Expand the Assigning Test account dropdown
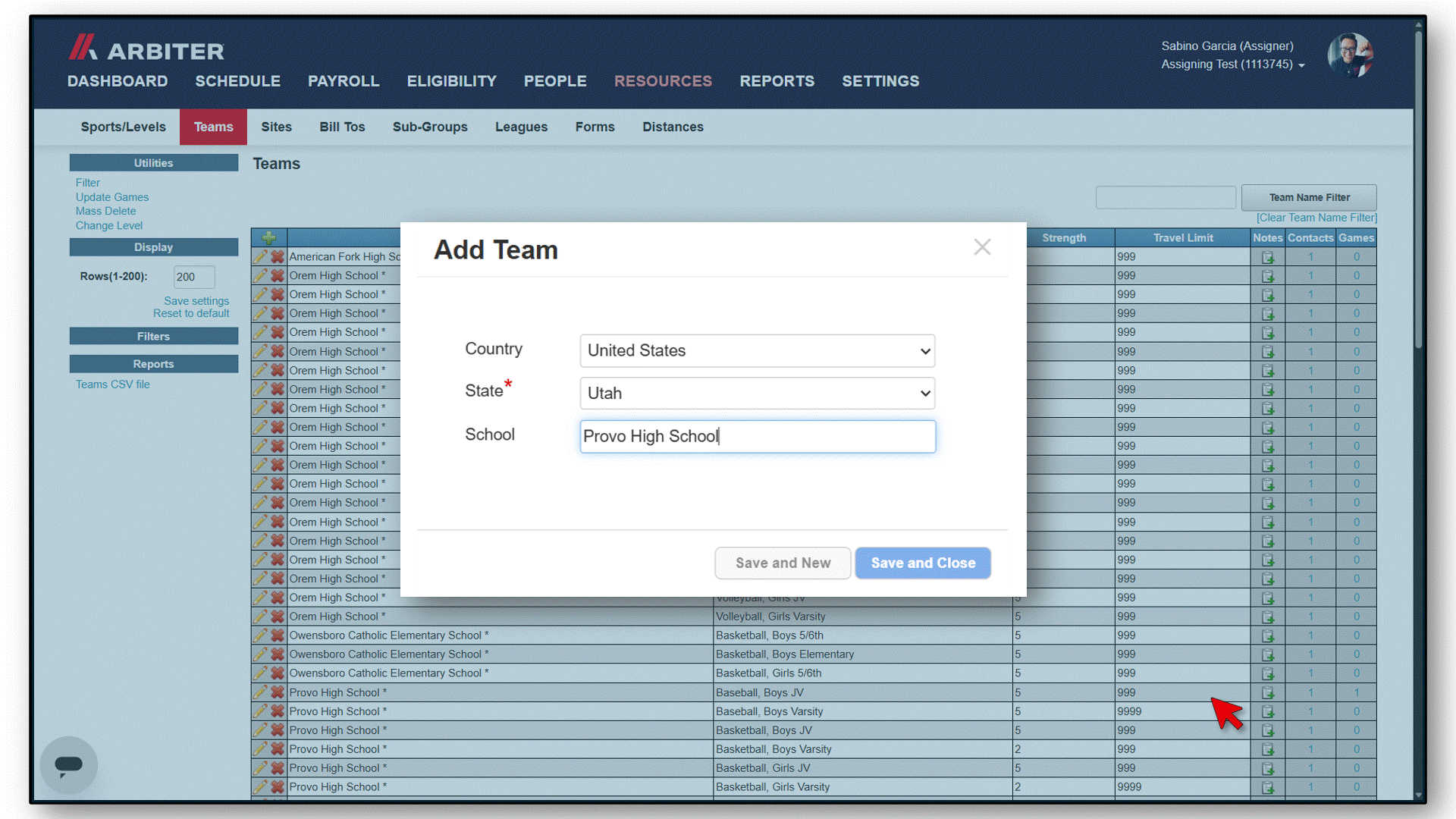Screen dimensions: 1456x819 point(1232,64)
